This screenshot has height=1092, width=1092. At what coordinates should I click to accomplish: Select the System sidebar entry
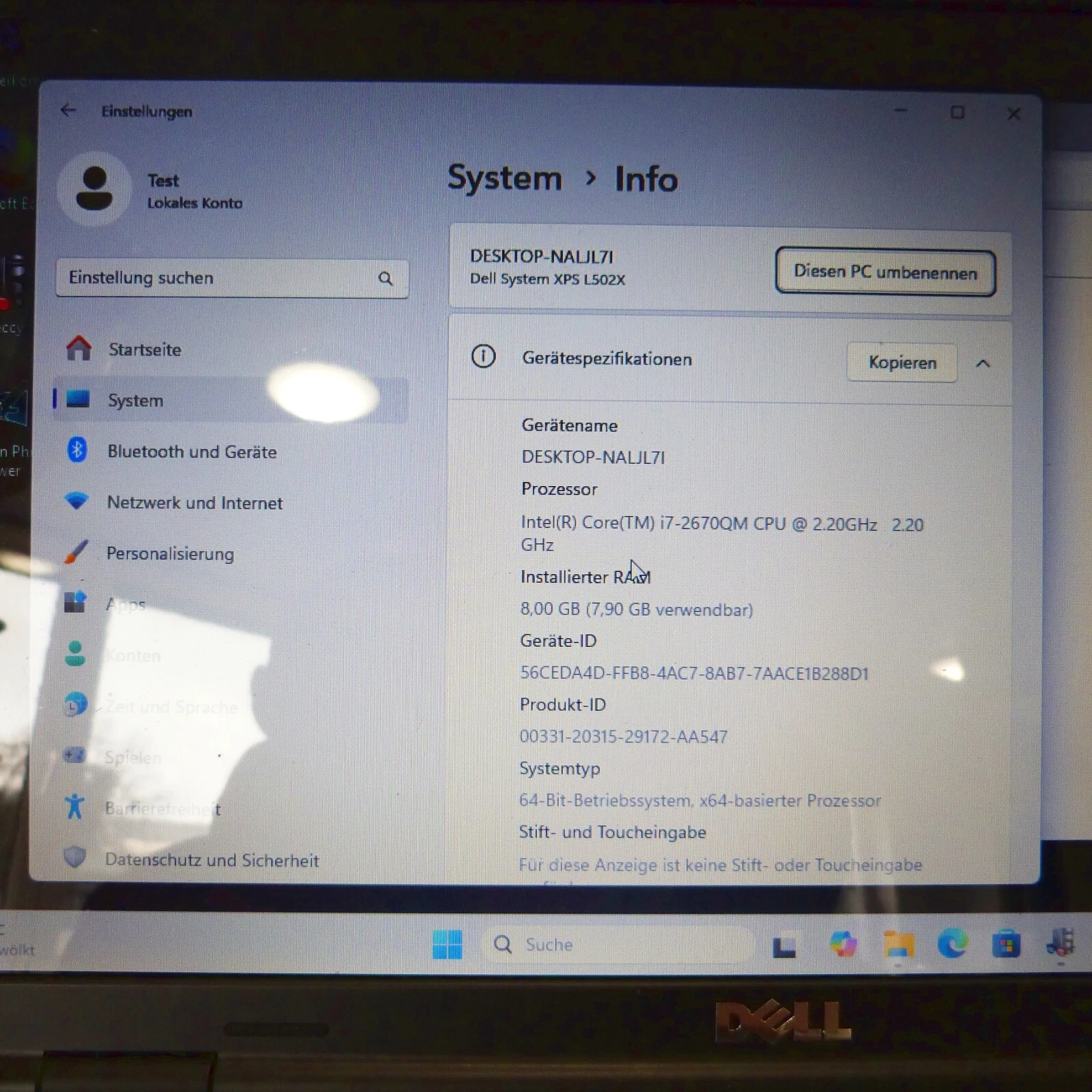(231, 400)
